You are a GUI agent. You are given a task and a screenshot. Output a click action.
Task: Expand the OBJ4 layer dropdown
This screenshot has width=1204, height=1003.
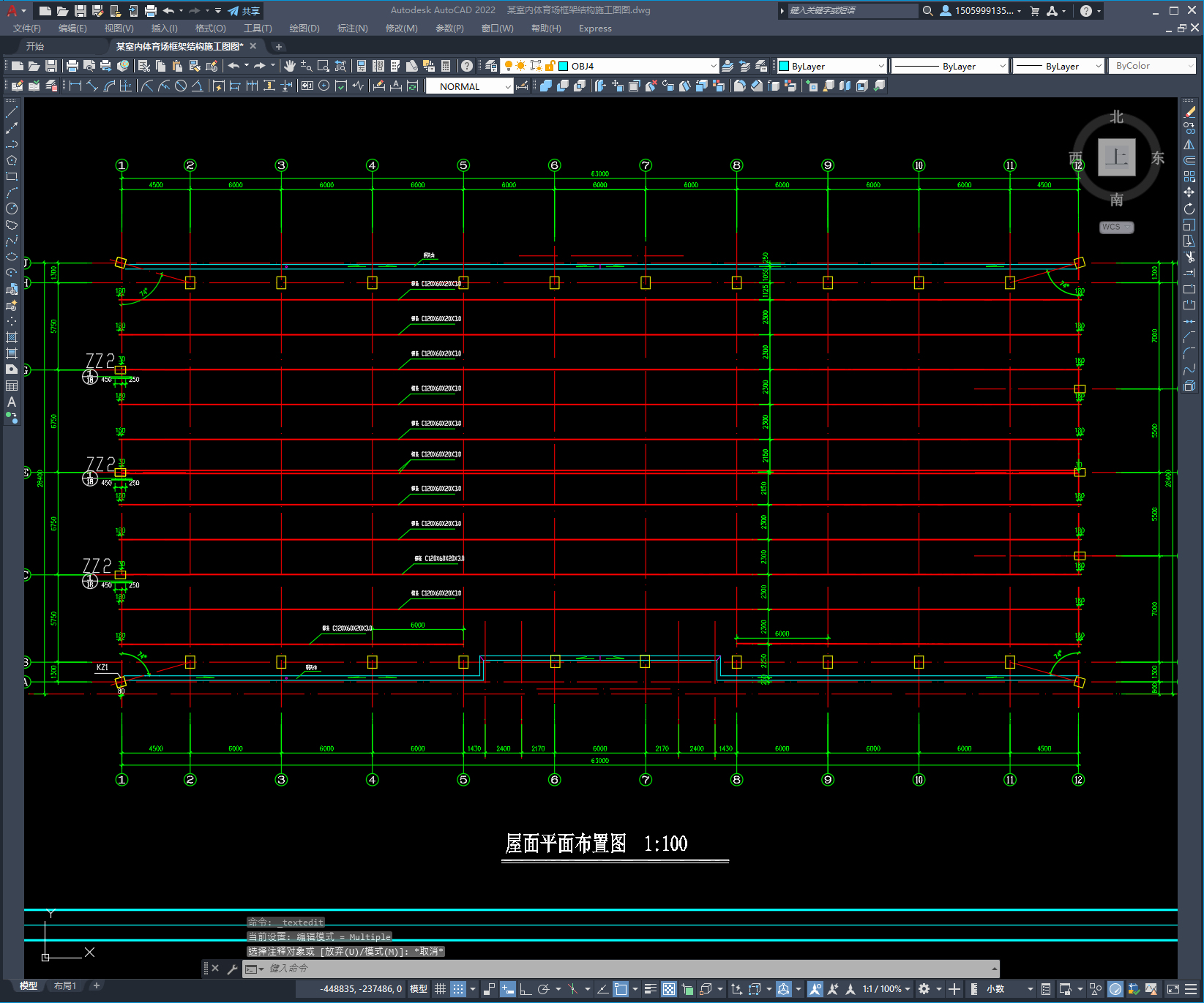click(714, 66)
